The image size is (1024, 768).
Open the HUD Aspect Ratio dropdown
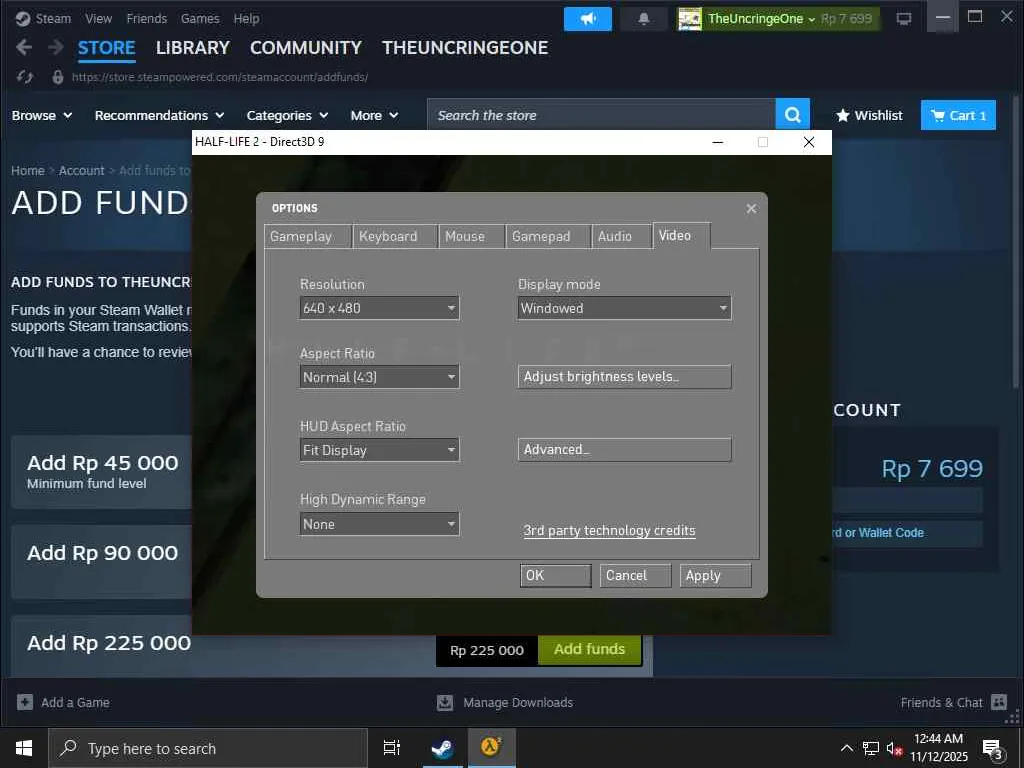379,450
